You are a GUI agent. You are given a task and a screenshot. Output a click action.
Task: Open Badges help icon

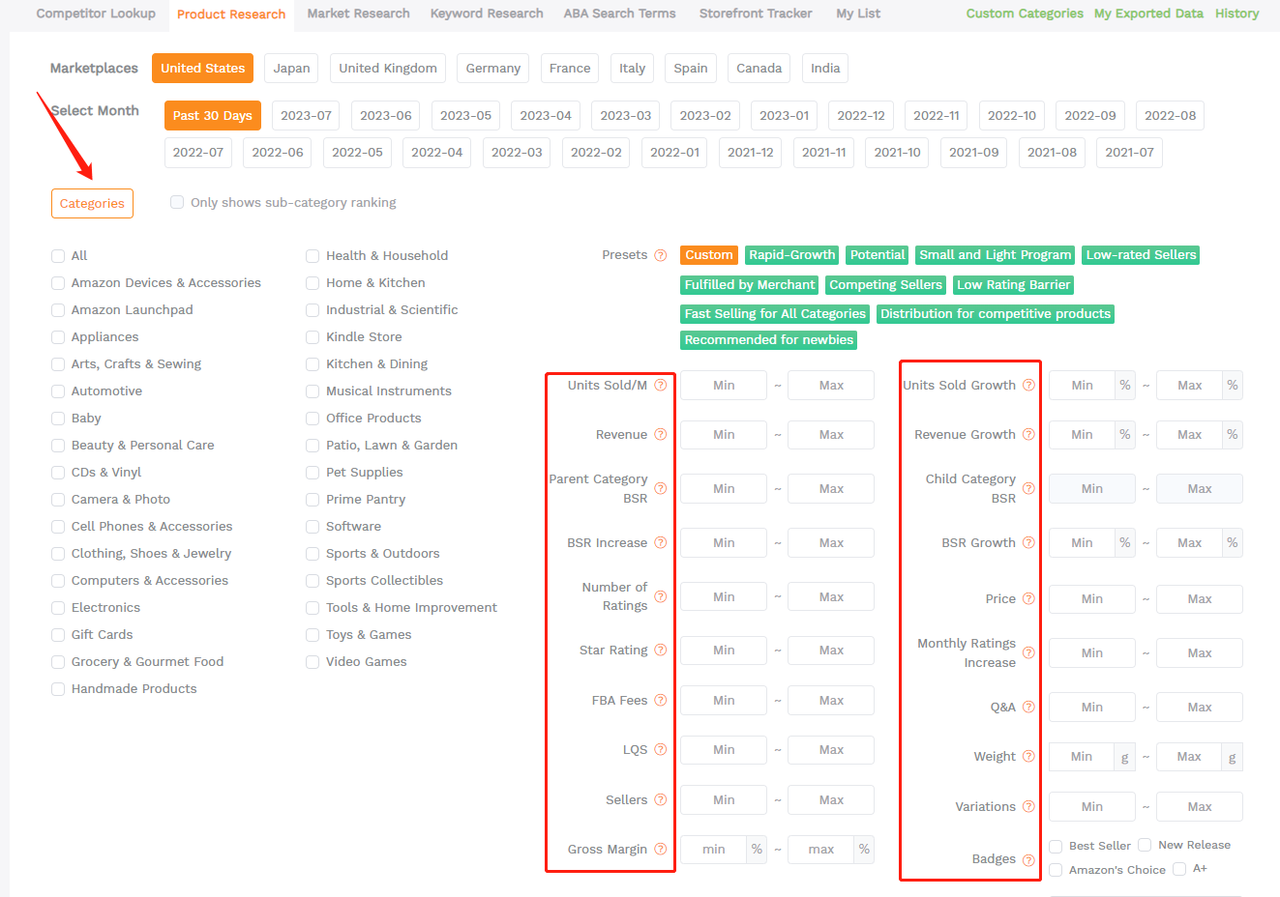(x=1028, y=859)
